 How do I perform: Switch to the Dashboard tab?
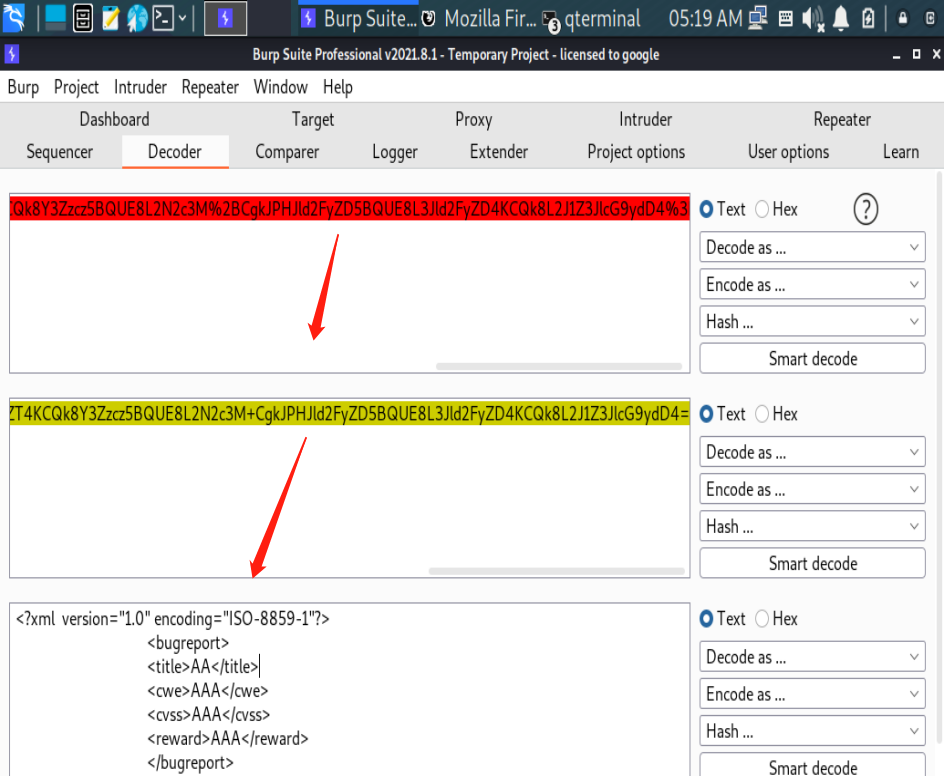[x=114, y=119]
